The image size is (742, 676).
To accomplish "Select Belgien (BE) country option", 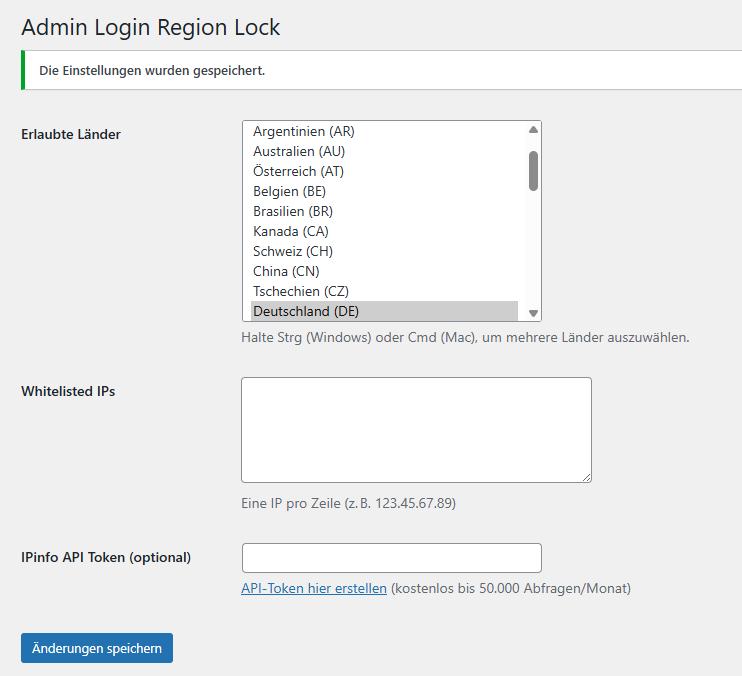I will (290, 191).
